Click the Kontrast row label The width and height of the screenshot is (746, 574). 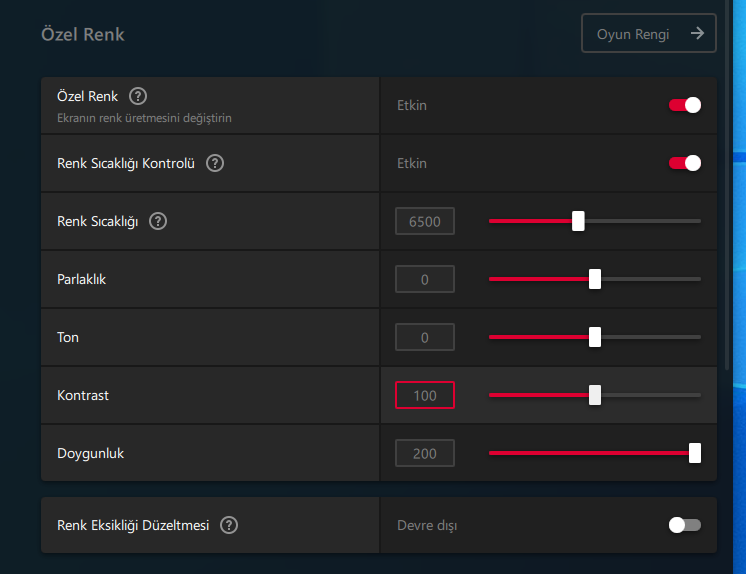(x=83, y=395)
